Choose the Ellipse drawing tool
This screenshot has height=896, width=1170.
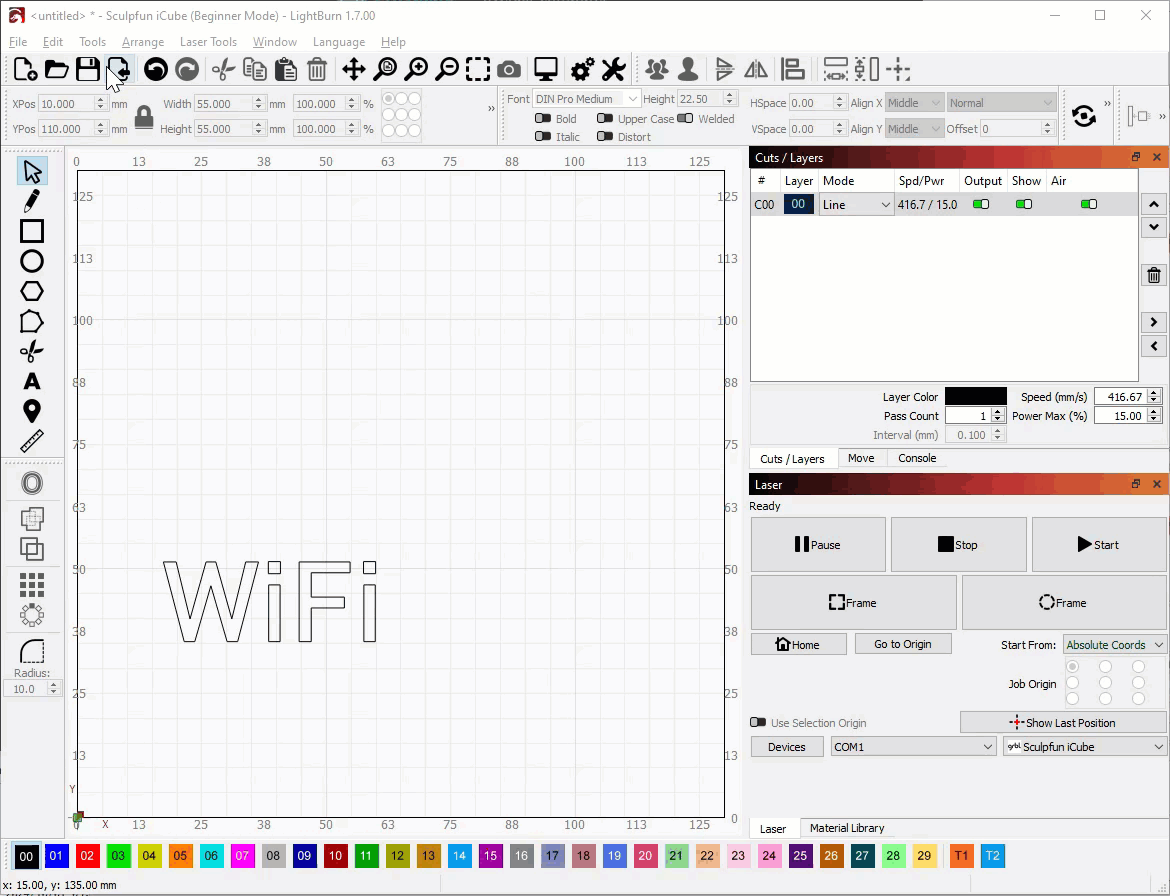point(32,261)
